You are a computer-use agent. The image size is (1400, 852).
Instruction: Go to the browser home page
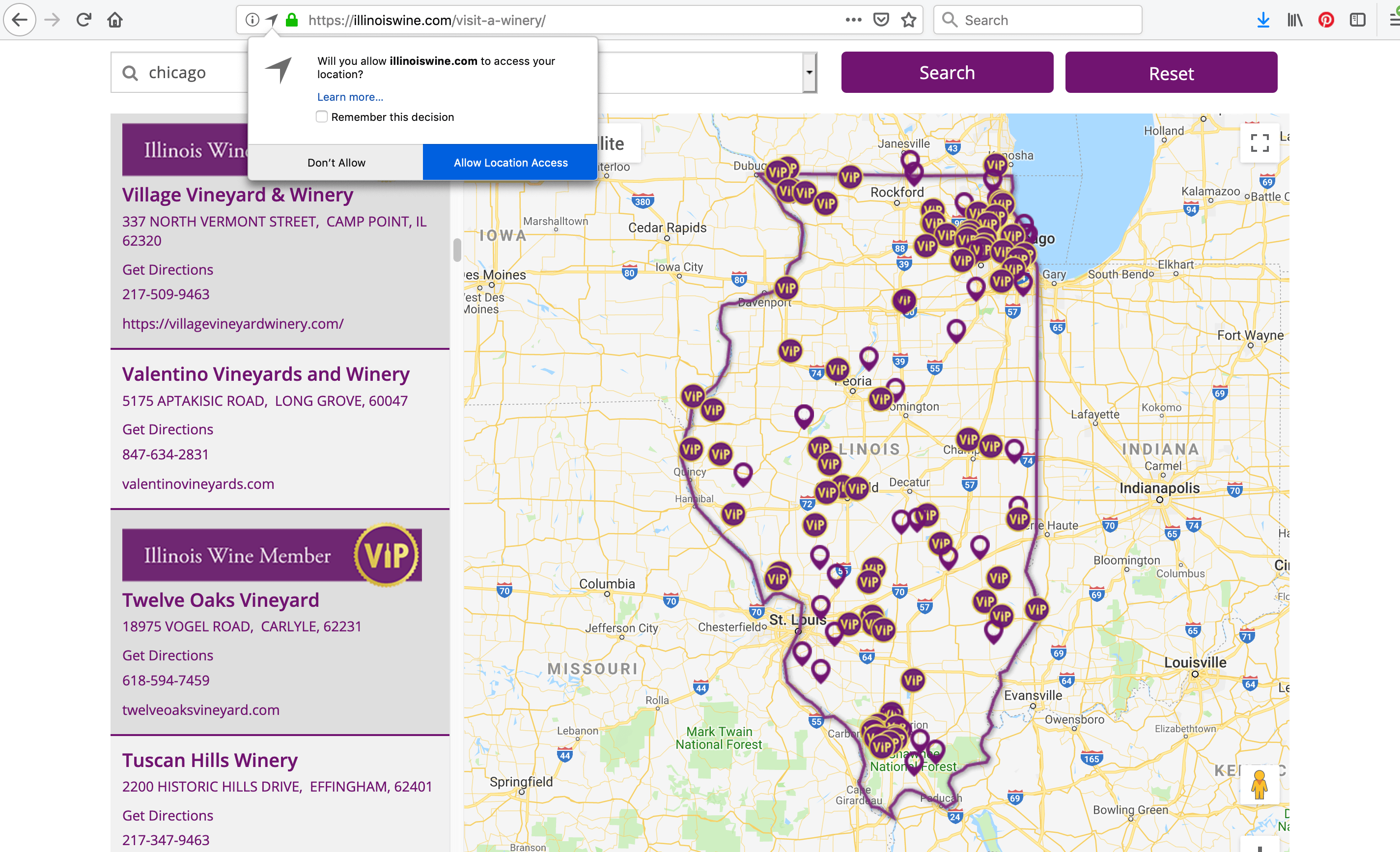click(115, 19)
